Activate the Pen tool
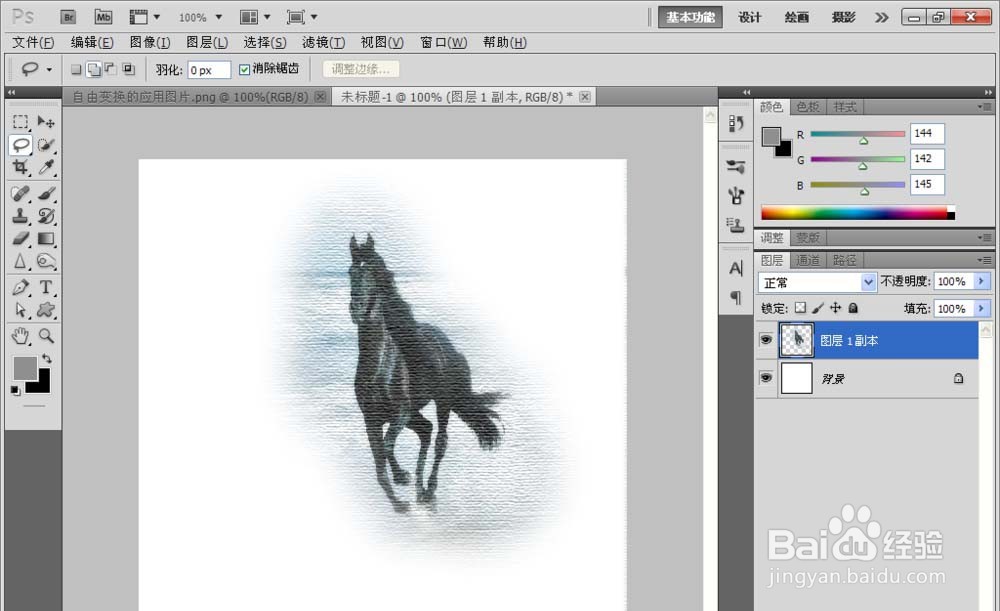 (x=20, y=288)
